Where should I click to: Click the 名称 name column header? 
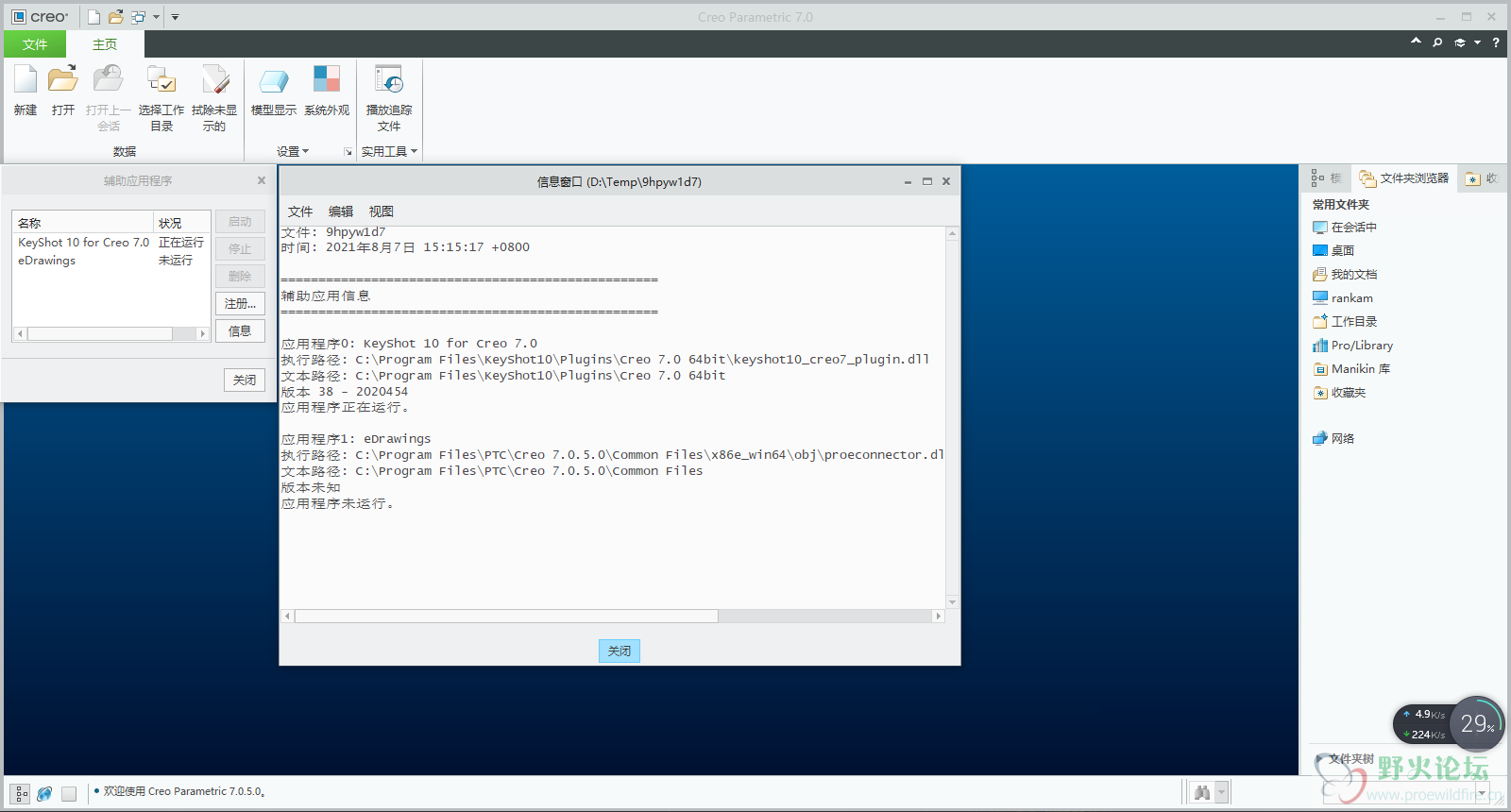[x=83, y=223]
